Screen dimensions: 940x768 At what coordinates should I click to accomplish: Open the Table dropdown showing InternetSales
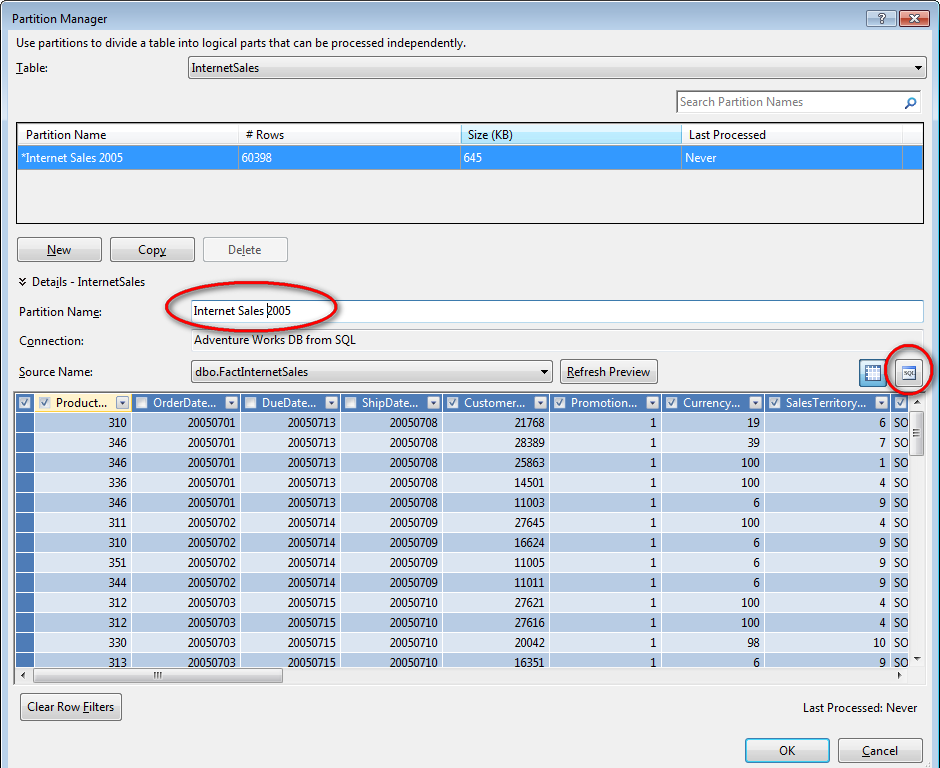(557, 68)
